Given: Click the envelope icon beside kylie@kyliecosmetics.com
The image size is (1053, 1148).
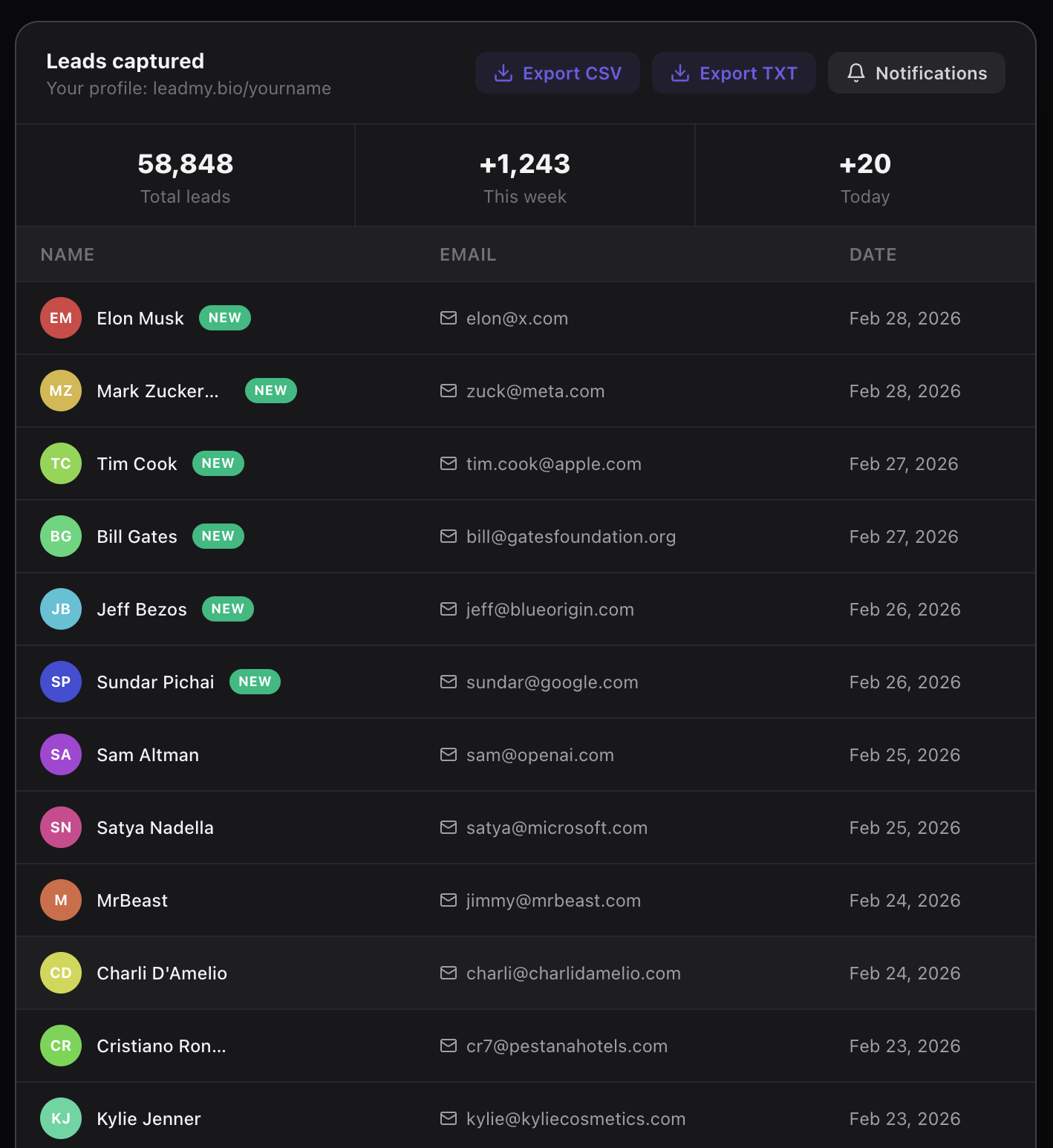Looking at the screenshot, I should point(449,1118).
